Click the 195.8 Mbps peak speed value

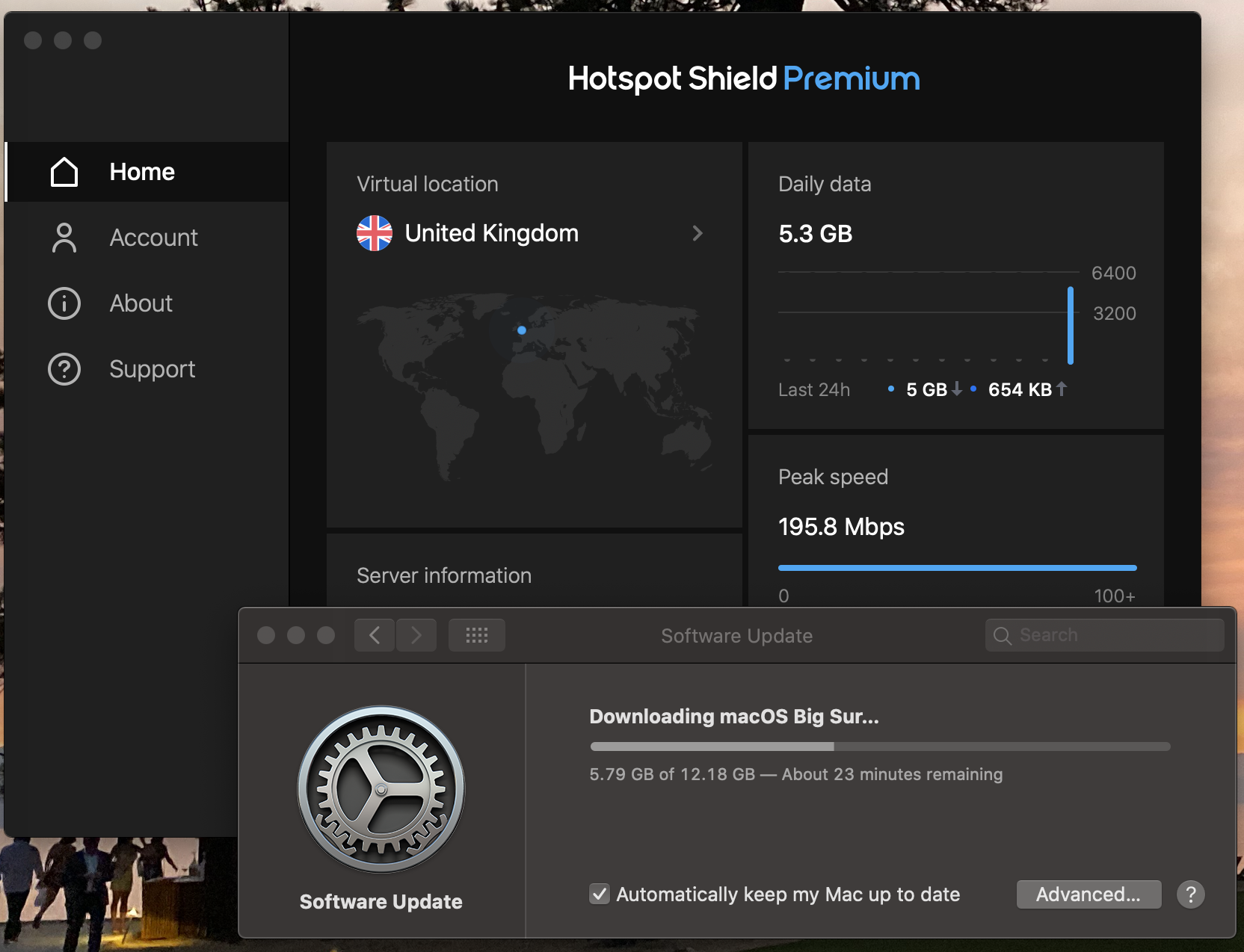click(x=841, y=527)
